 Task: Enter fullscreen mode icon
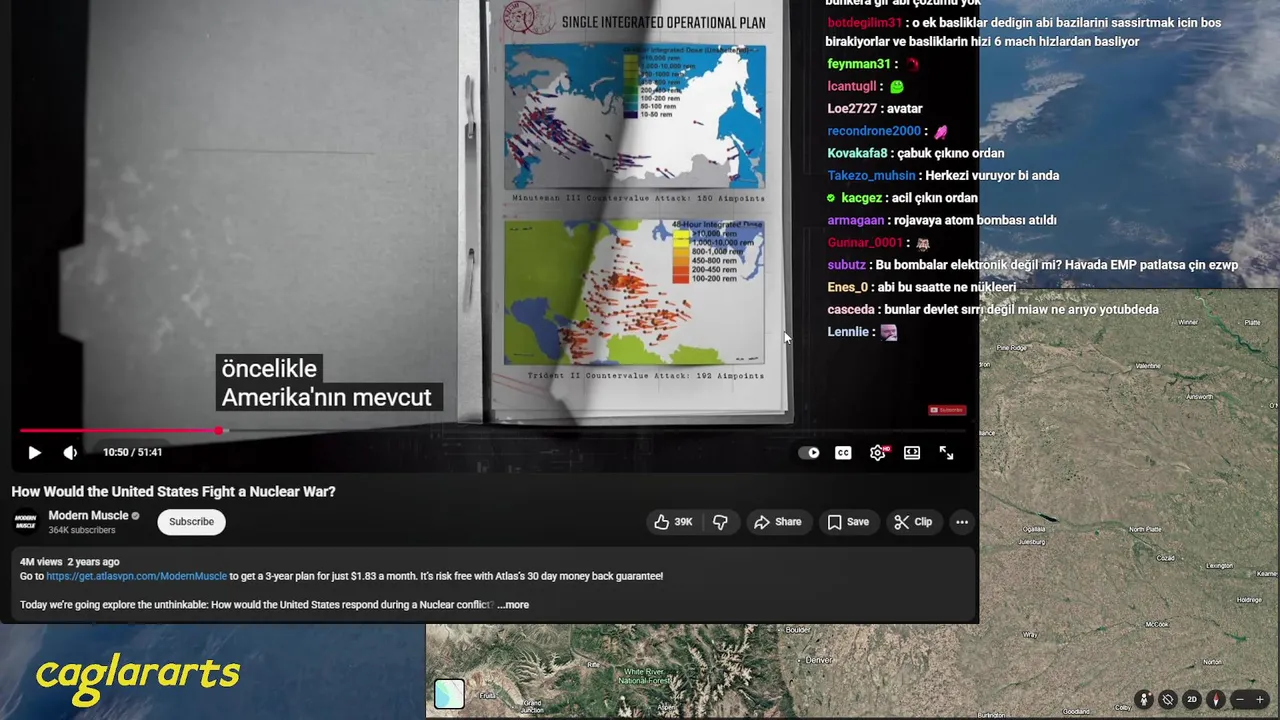[x=946, y=453]
